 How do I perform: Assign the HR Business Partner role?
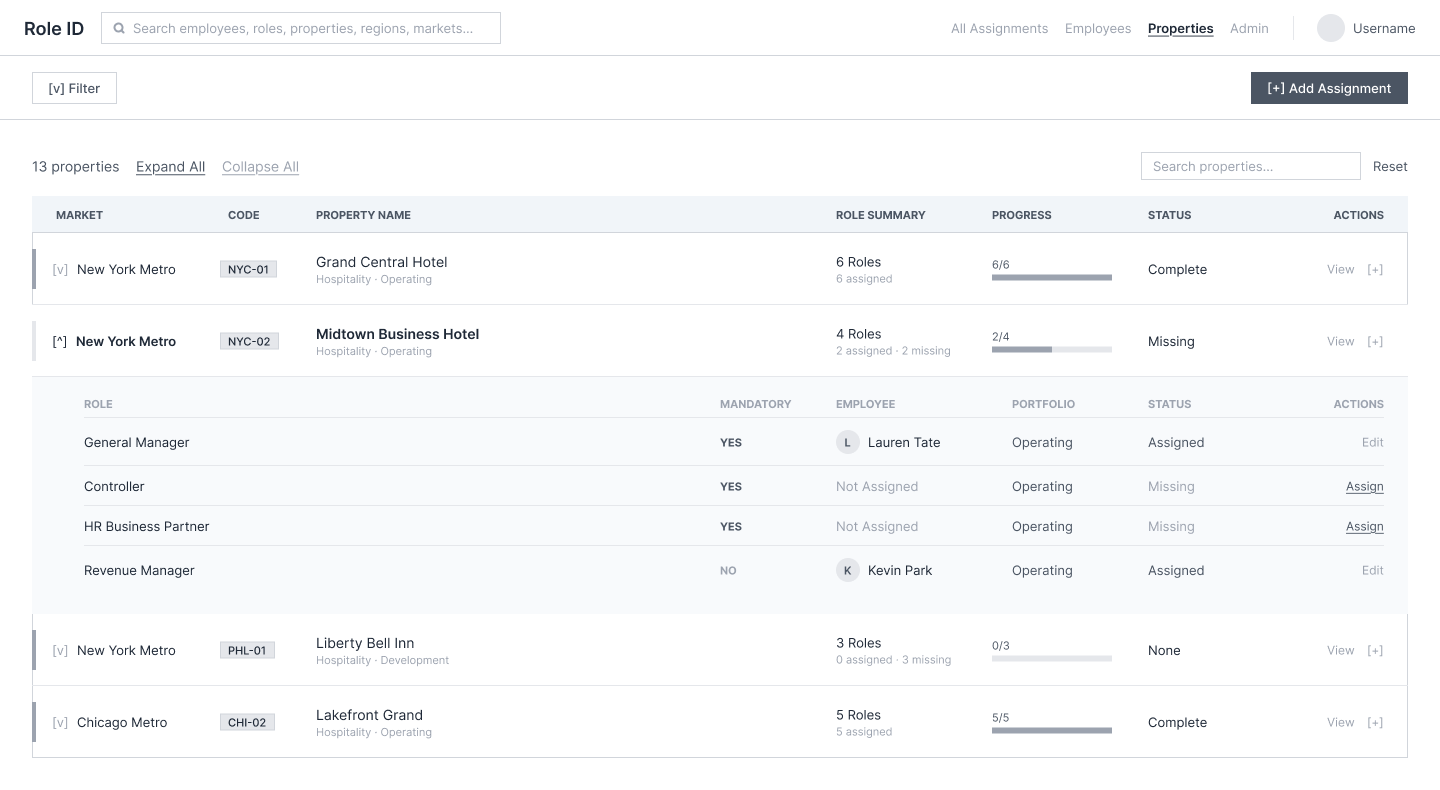pos(1365,527)
